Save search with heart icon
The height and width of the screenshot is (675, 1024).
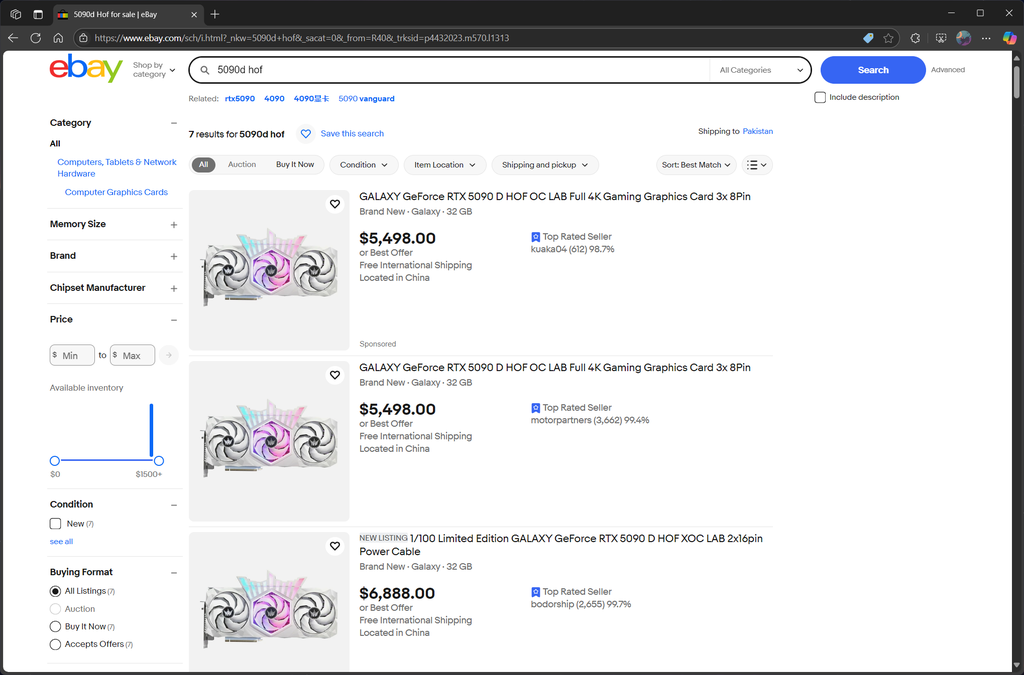point(306,133)
